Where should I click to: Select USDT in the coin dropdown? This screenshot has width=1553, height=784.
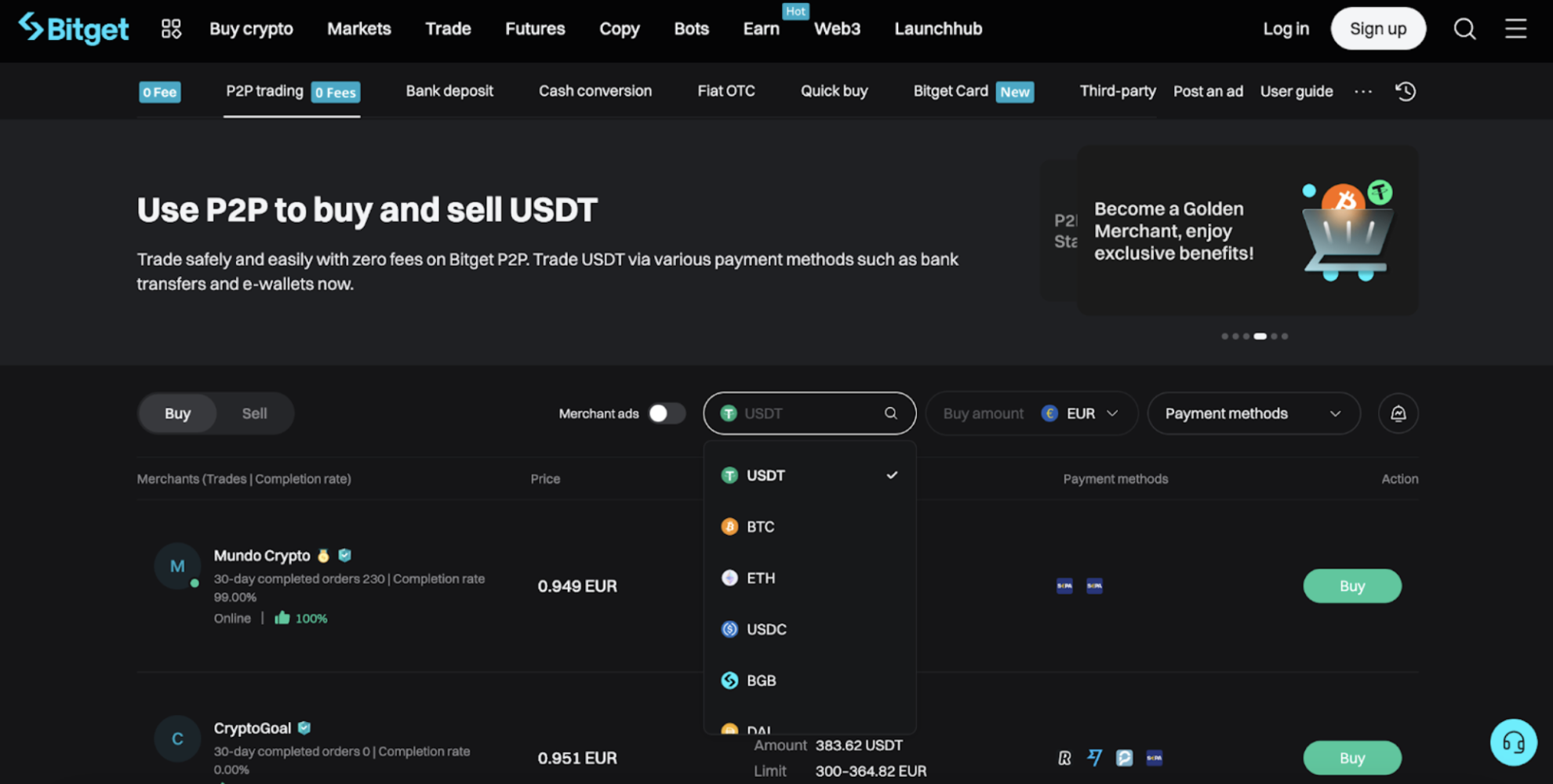(809, 475)
